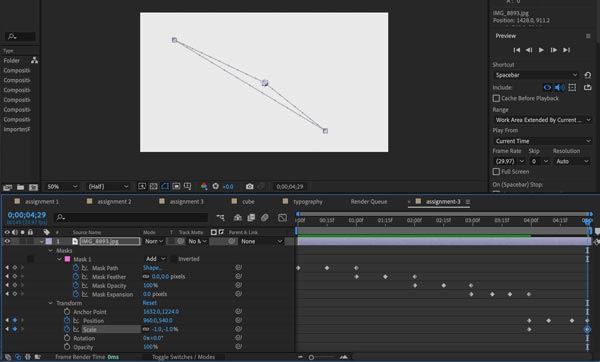Take a snapshot with camera icon
Screen dimensions: 600x362
249,186
